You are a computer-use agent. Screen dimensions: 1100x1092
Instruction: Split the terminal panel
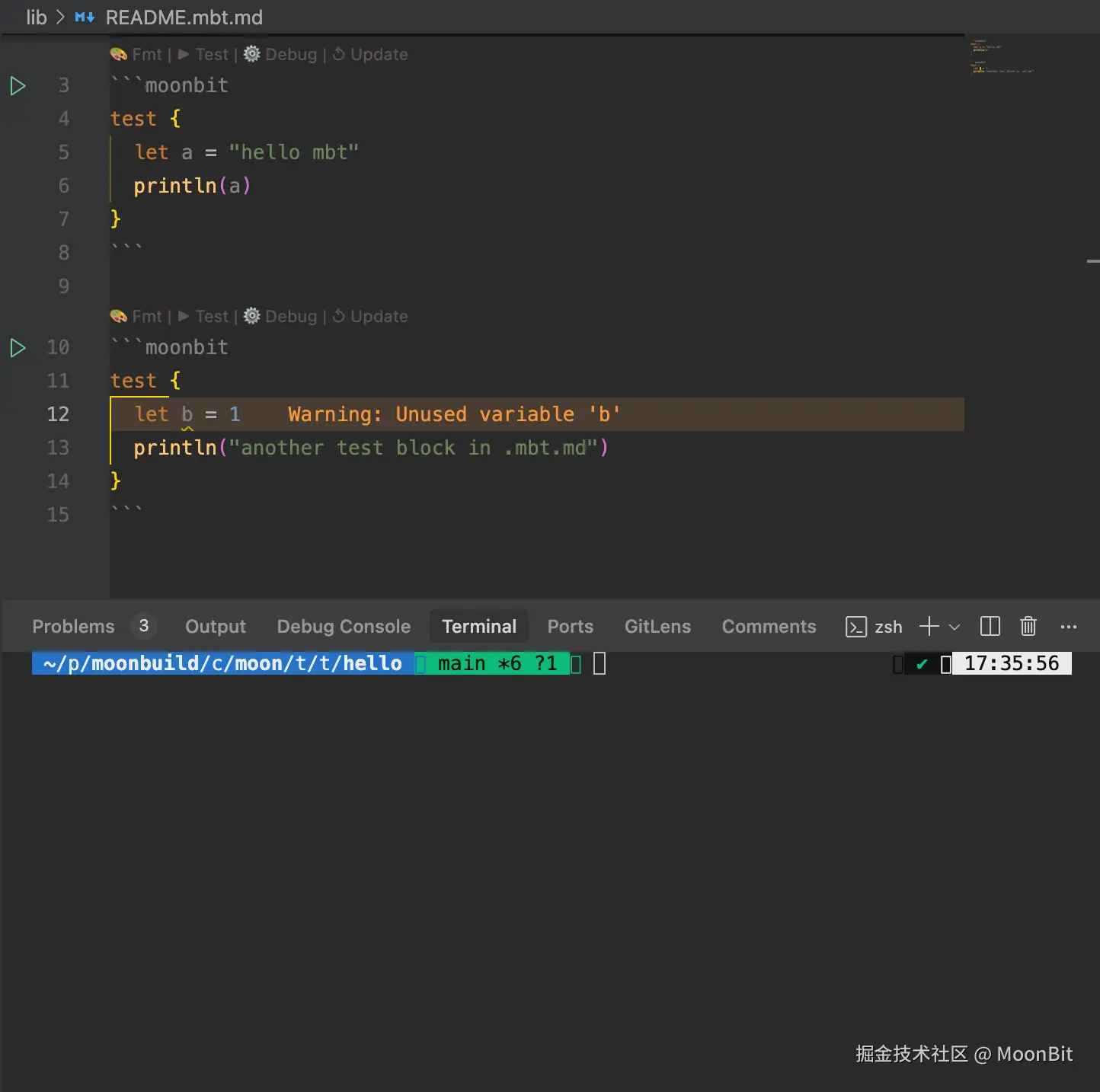tap(990, 627)
